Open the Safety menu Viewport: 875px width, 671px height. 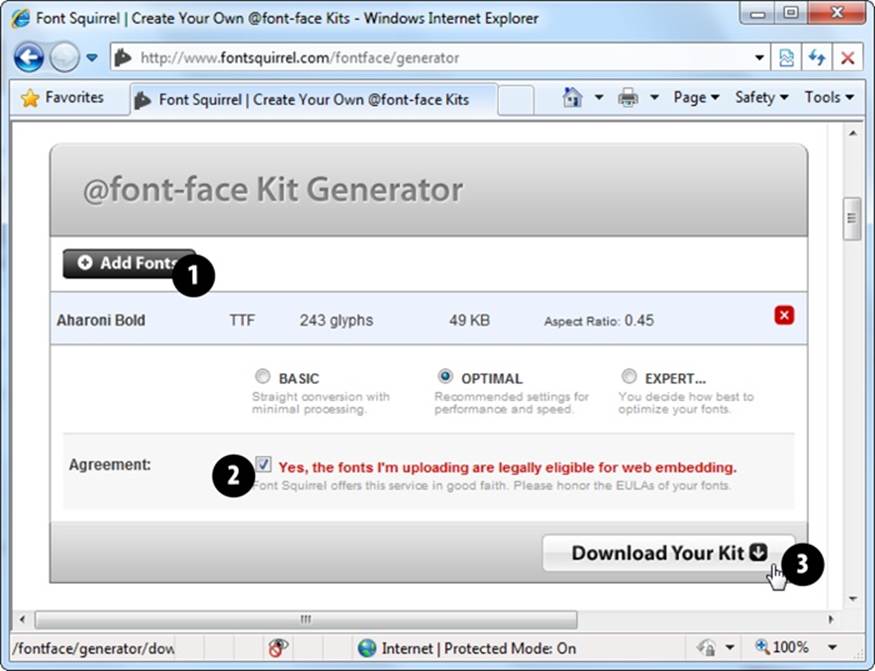761,98
